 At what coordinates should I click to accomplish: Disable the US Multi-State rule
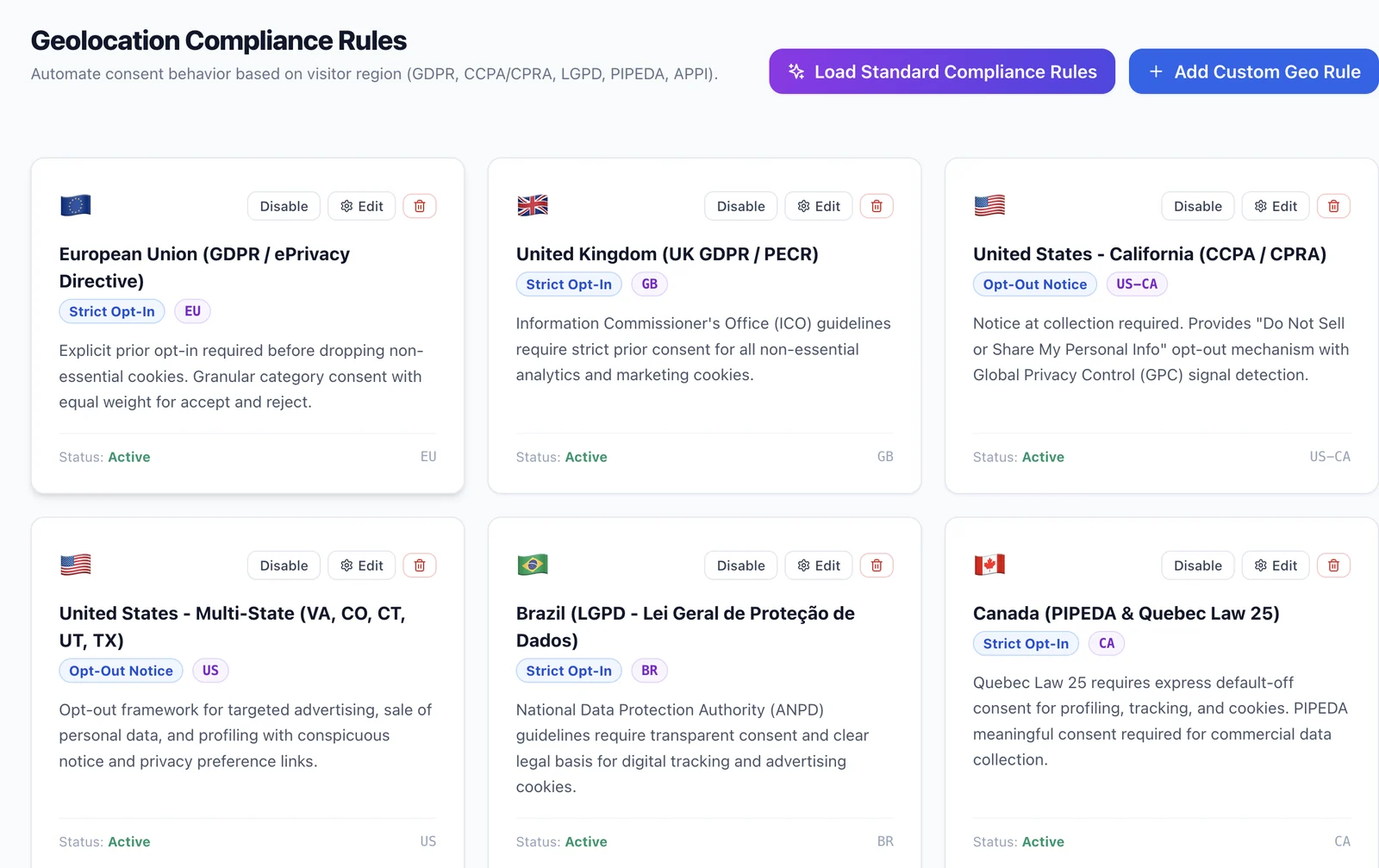284,565
